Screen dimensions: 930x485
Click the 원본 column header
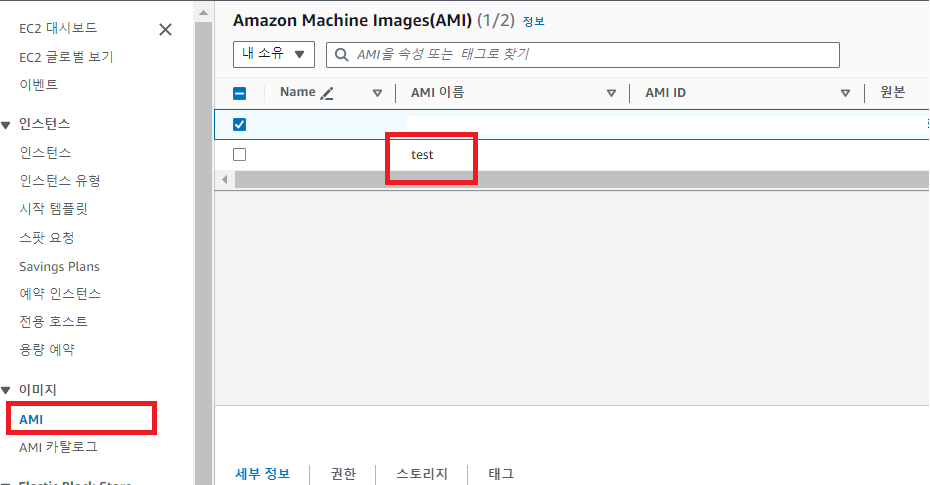(893, 92)
